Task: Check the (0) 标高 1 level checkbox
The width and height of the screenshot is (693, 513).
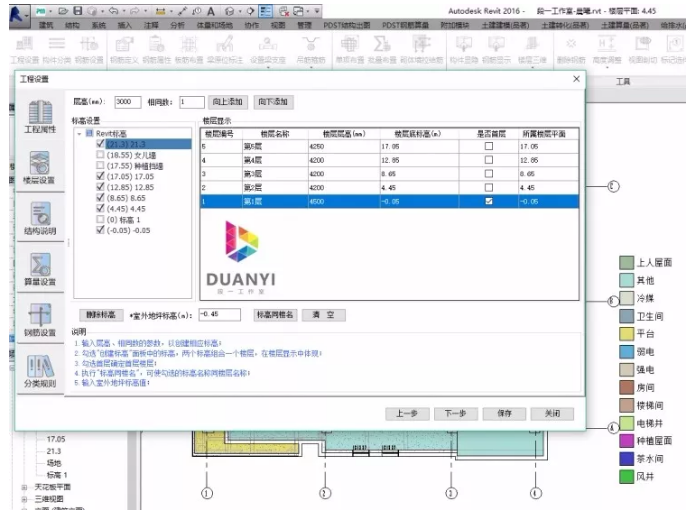Action: click(100, 219)
